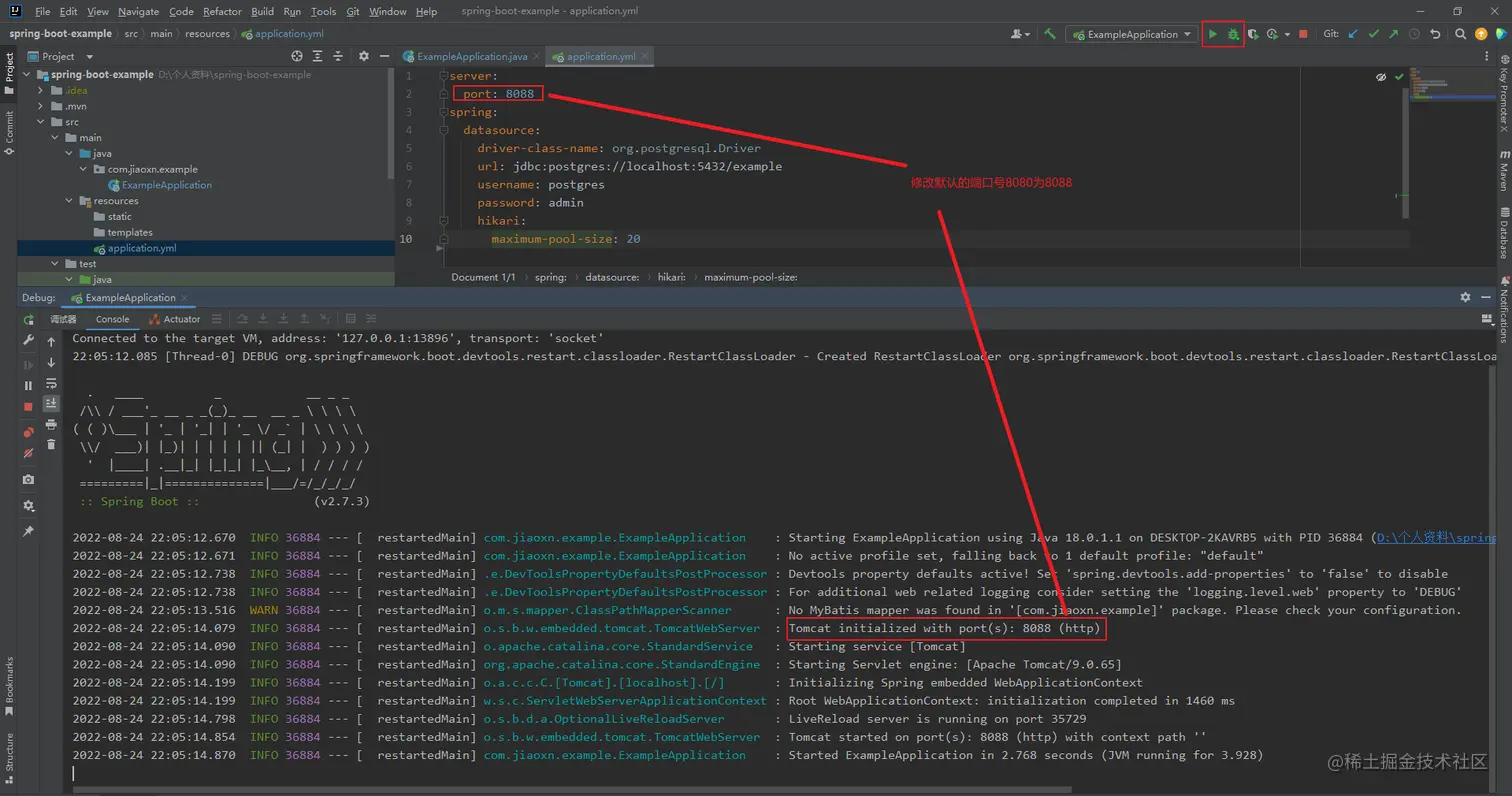
Task: Expand all project tree nodes icon
Action: (x=318, y=56)
